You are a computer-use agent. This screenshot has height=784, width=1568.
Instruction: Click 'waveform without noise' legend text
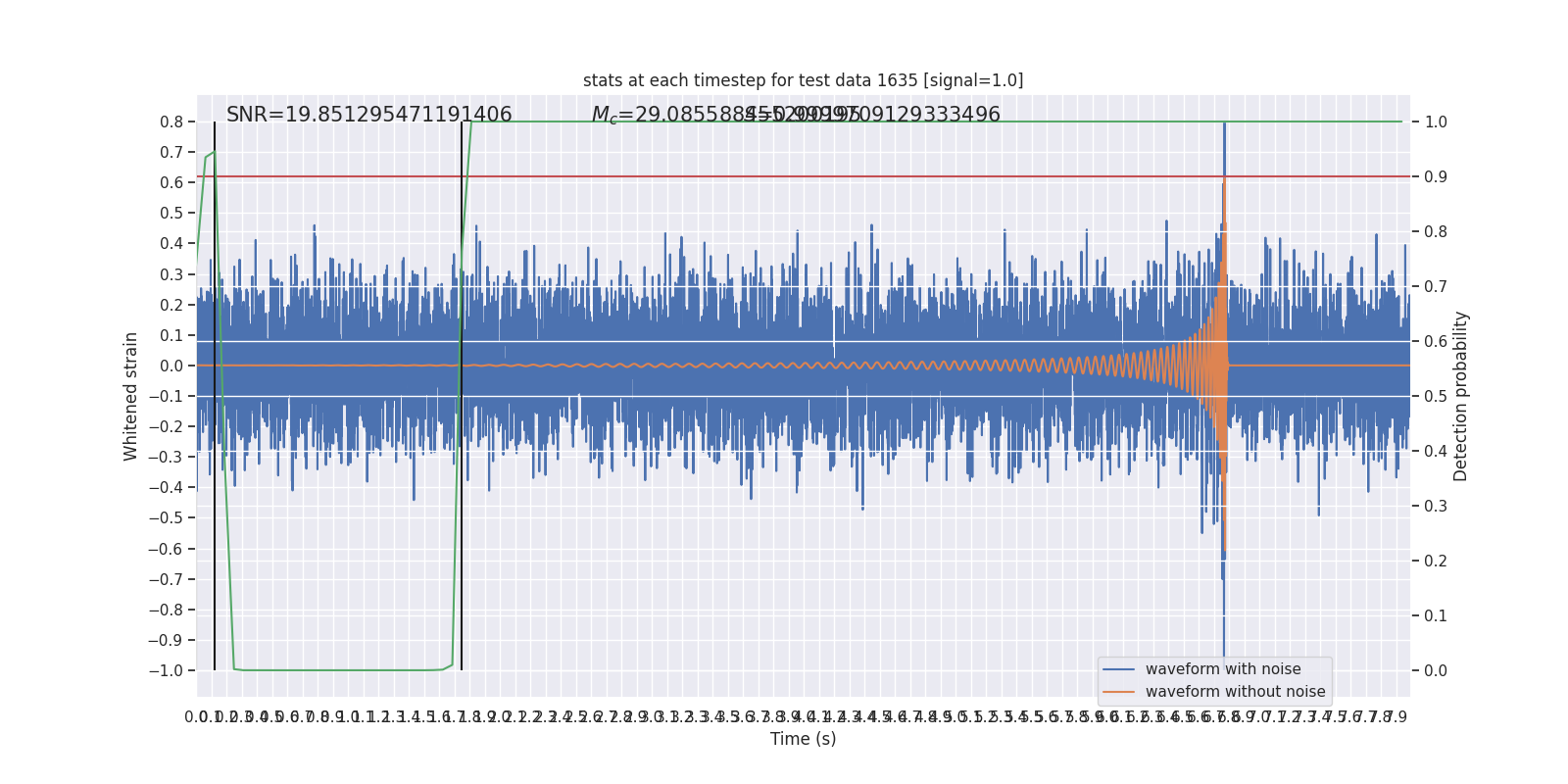pyautogui.click(x=1235, y=692)
